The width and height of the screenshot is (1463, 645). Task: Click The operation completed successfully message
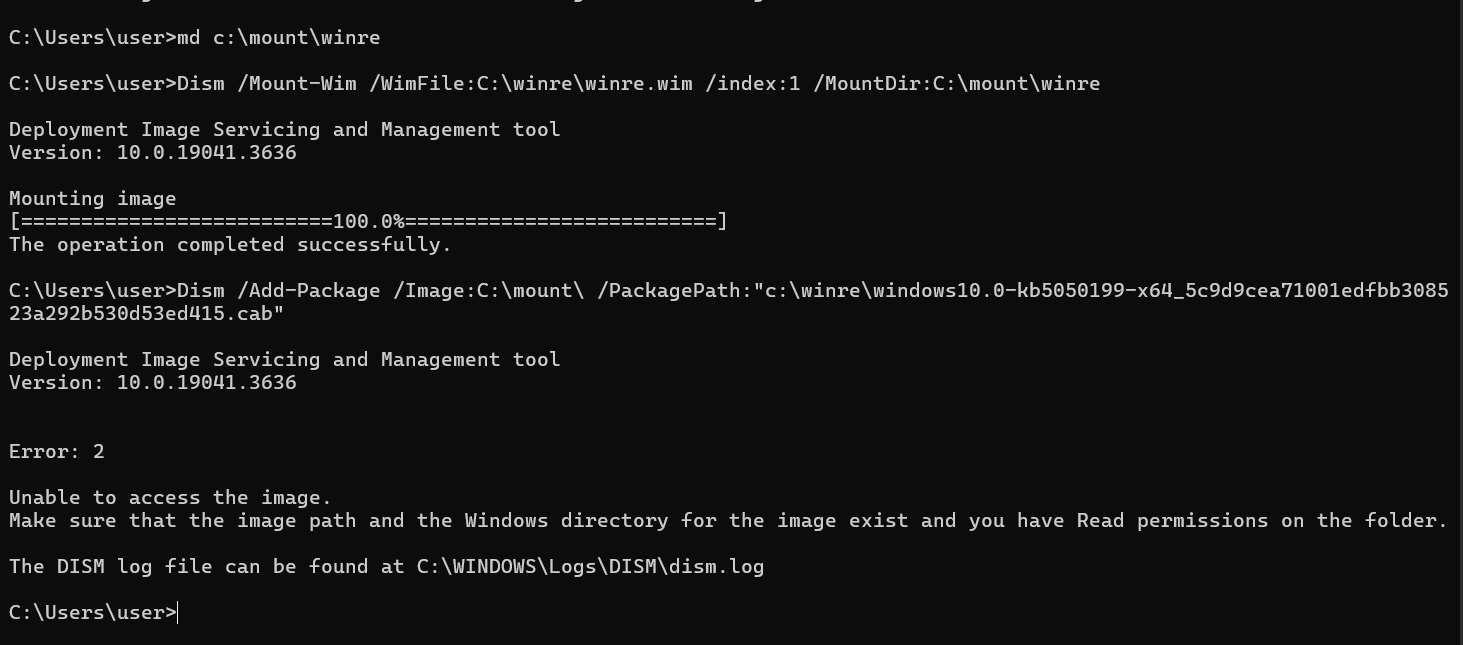tap(231, 245)
